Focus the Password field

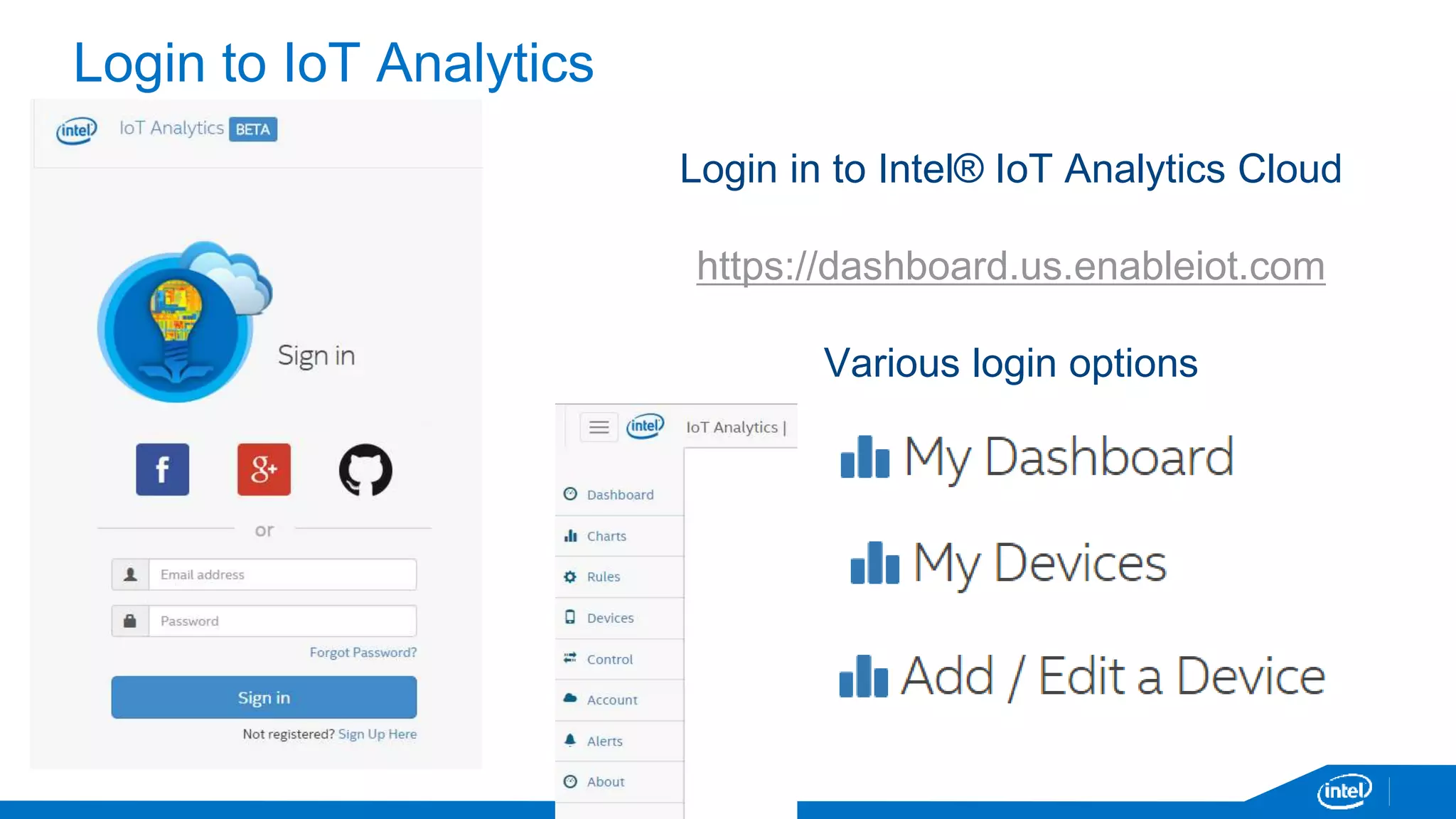tap(282, 621)
